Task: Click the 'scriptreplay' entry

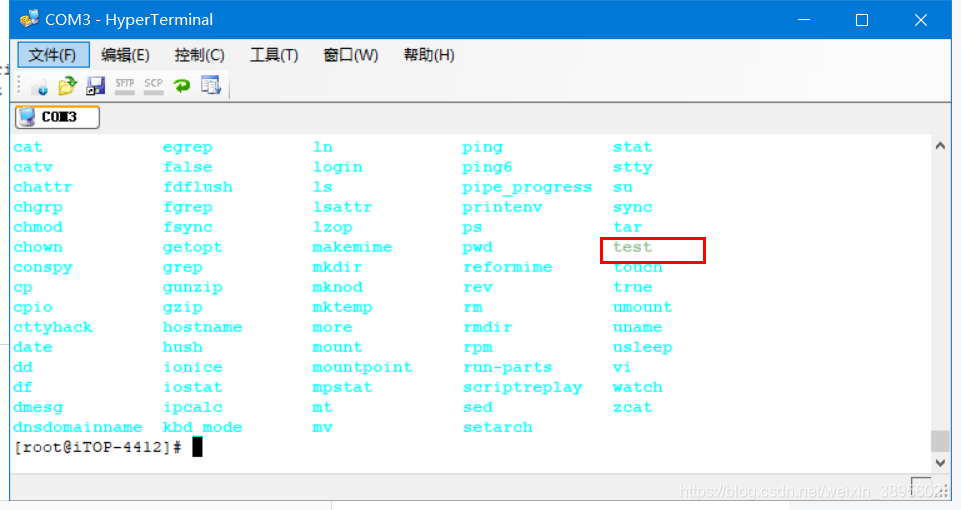Action: coord(522,387)
